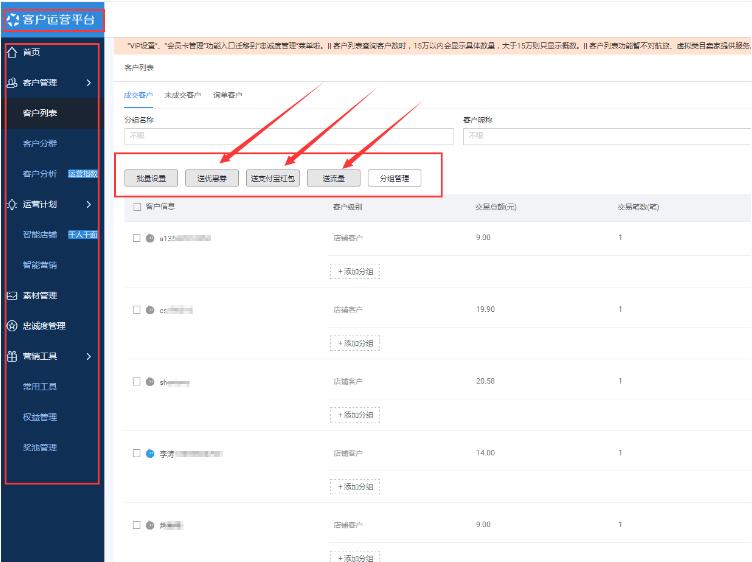Screen dimensions: 752x562
Task: Click the 客户运营平台 logo icon
Action: [x=13, y=19]
